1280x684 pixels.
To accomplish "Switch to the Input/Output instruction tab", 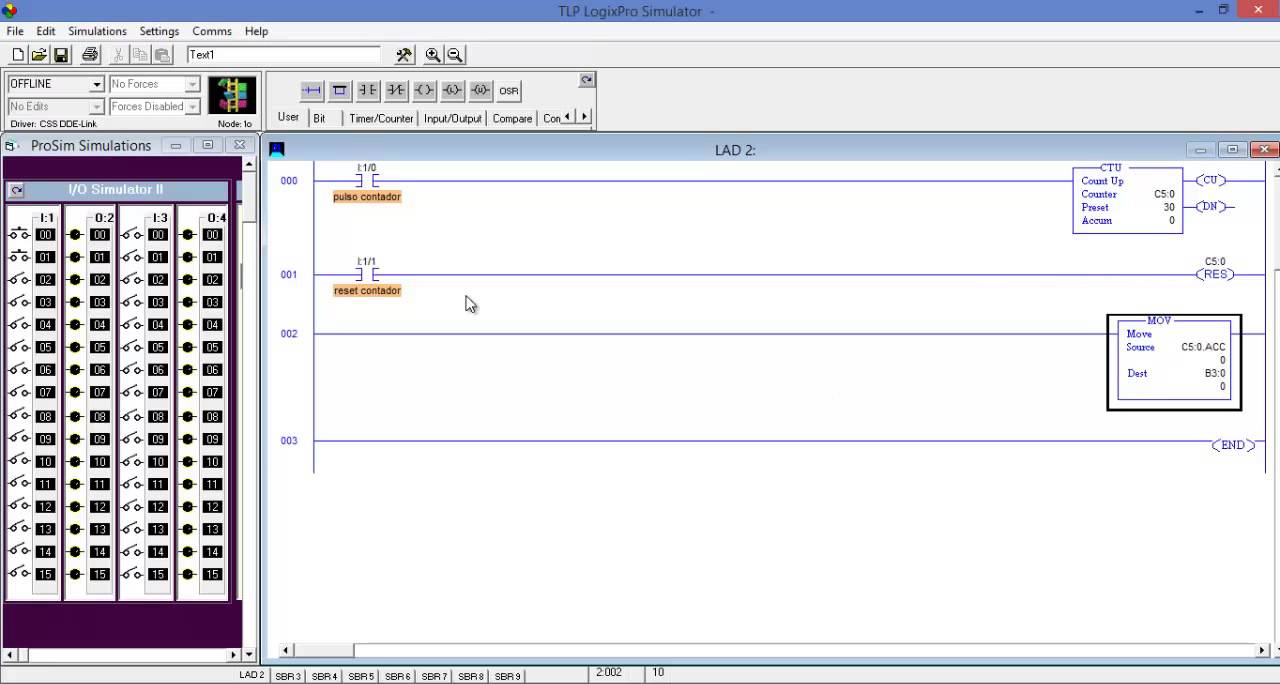I will (x=453, y=118).
